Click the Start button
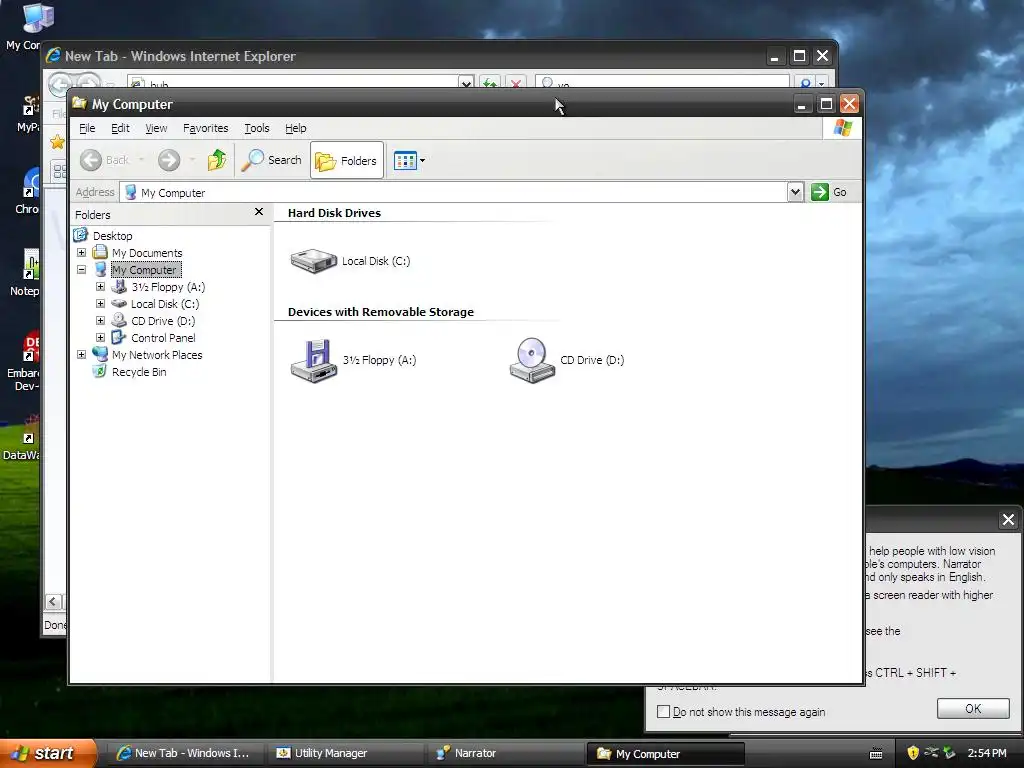This screenshot has width=1024, height=768. pos(46,753)
